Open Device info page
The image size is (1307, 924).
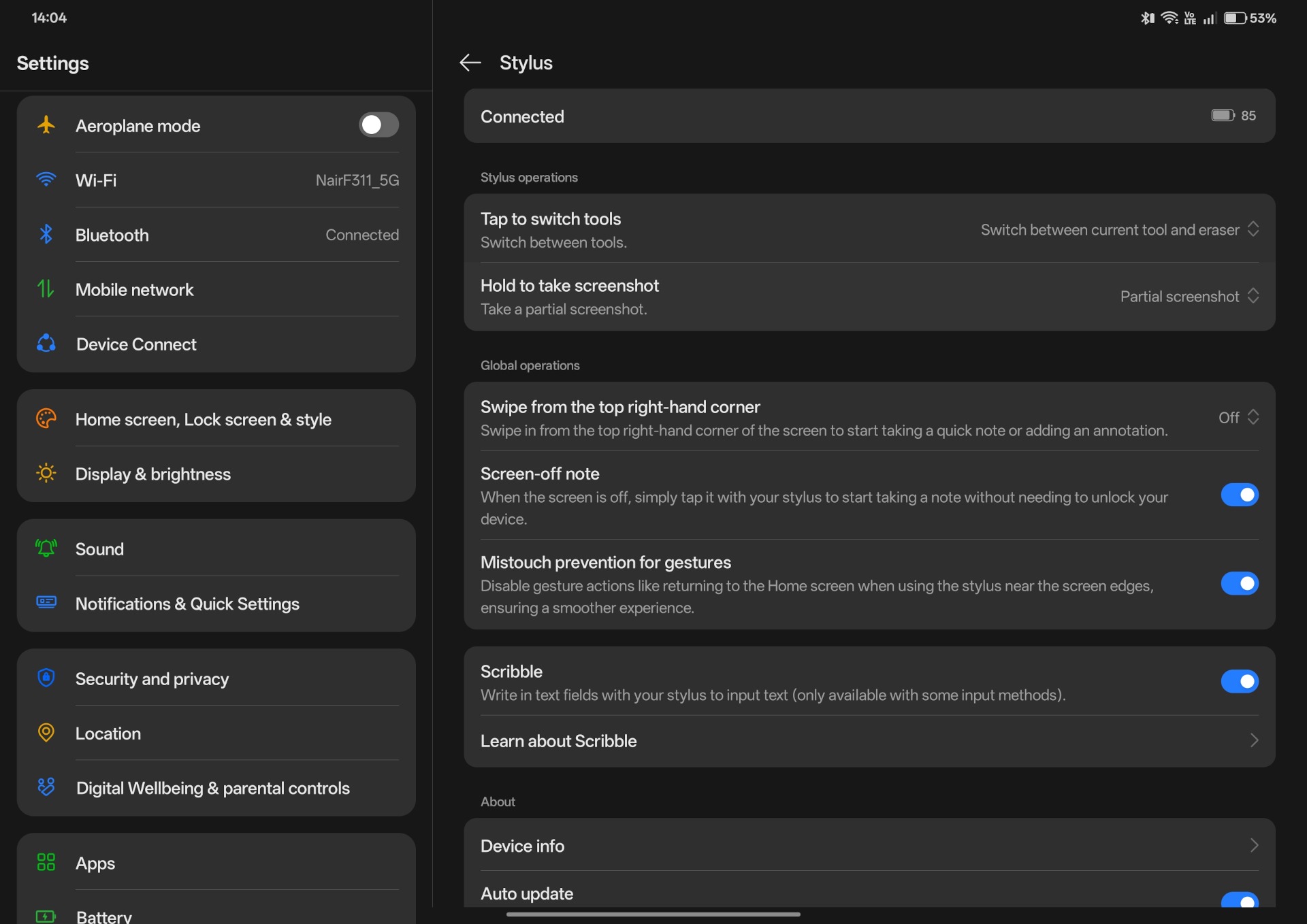[x=869, y=846]
